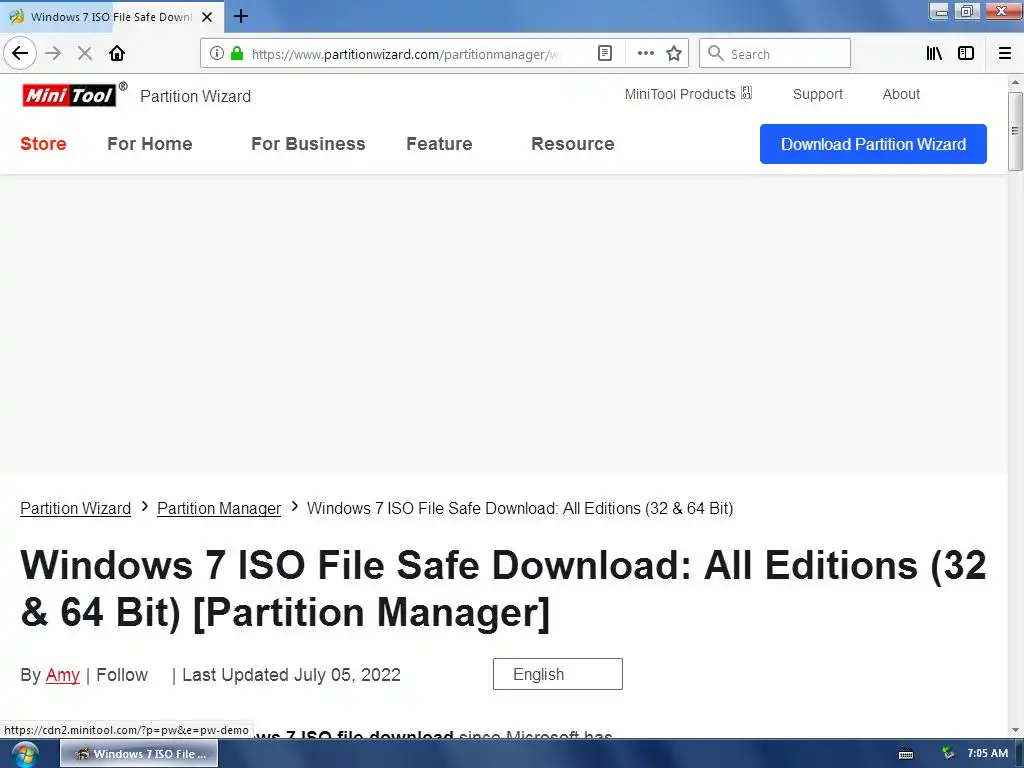Close the Windows 7 ISO File tab
Screen dimensions: 1024x768
click(x=207, y=17)
